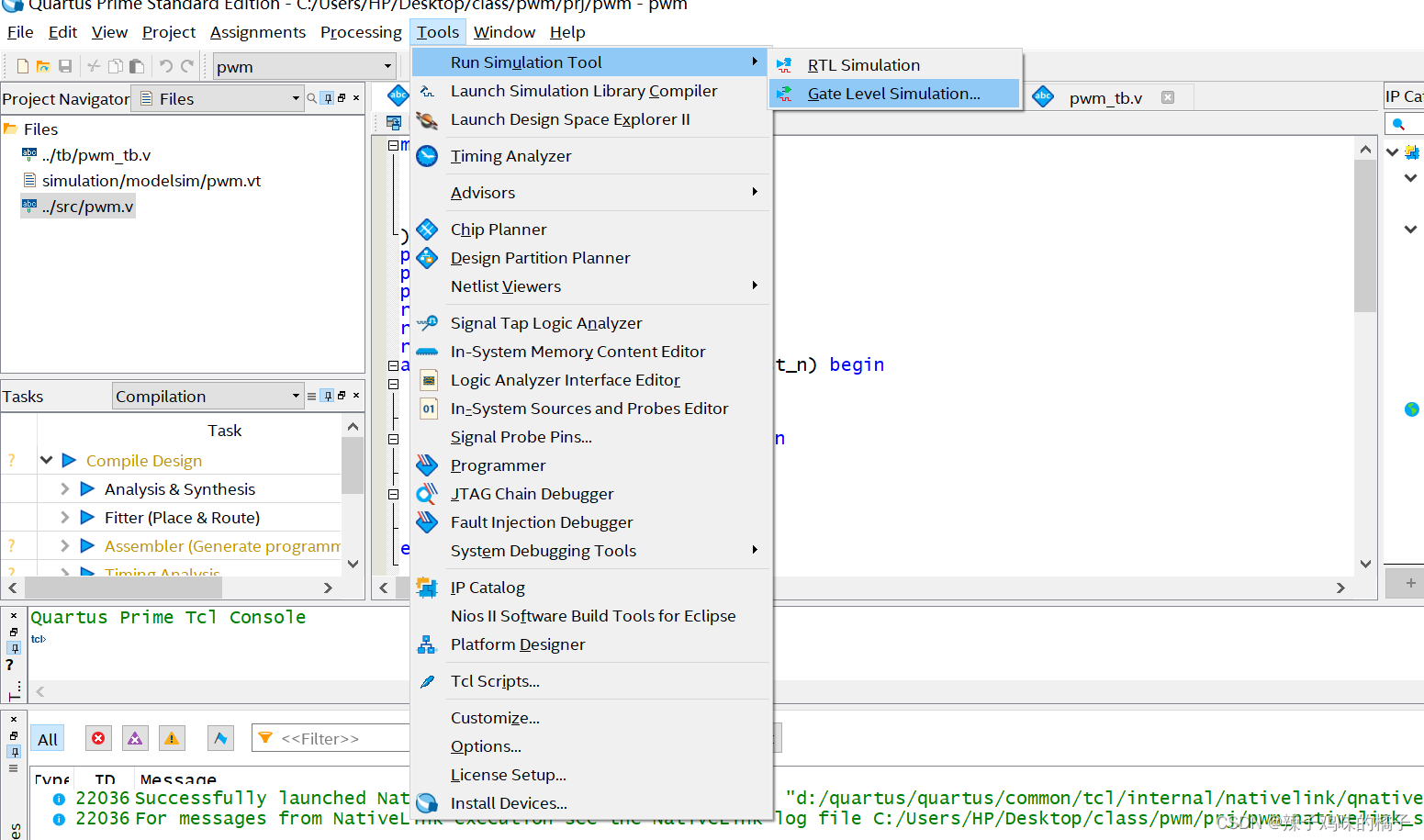This screenshot has height=840, width=1424.
Task: Click the Timing Analyzer clock icon
Action: click(x=427, y=156)
